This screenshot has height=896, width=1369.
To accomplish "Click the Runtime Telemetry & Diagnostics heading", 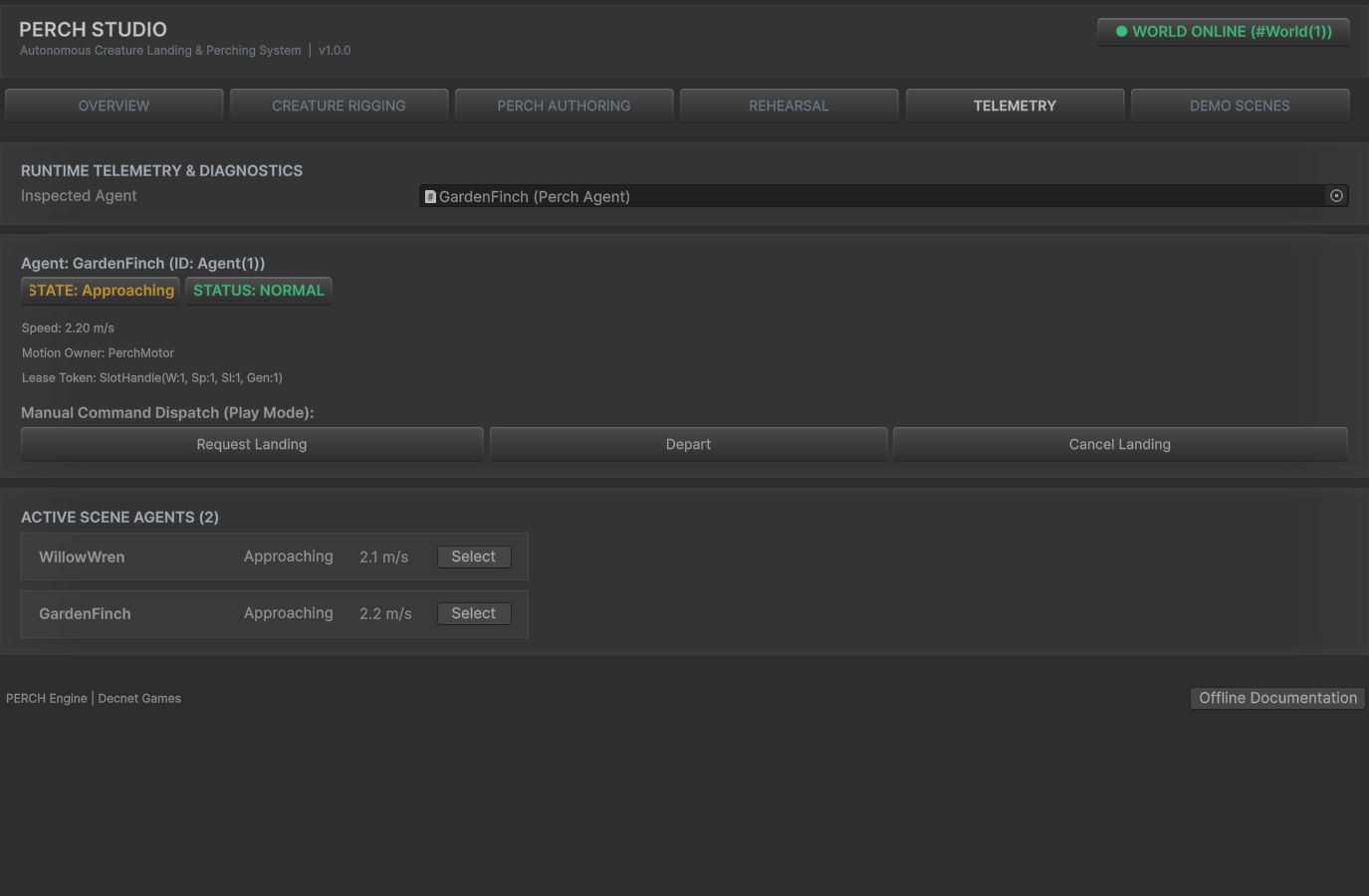I will pos(161,170).
